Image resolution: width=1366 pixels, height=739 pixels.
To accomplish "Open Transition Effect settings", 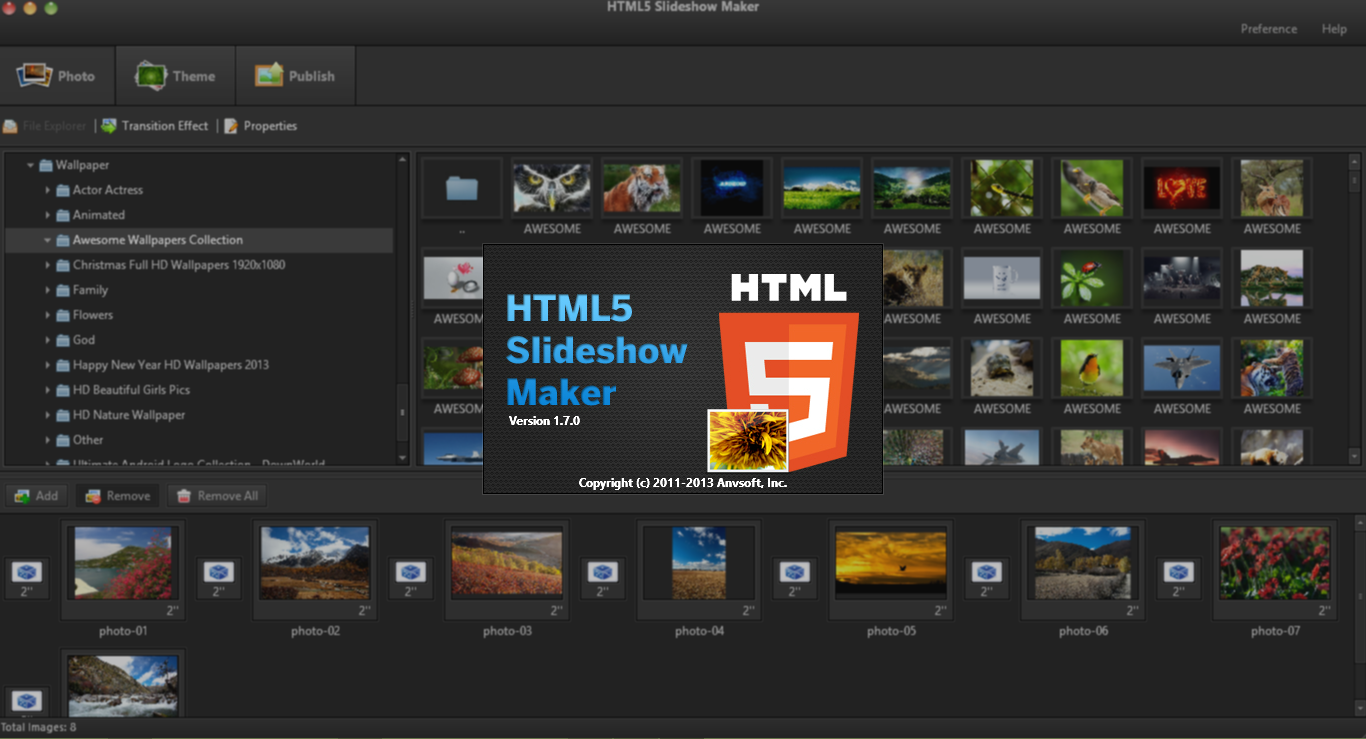I will [x=155, y=126].
